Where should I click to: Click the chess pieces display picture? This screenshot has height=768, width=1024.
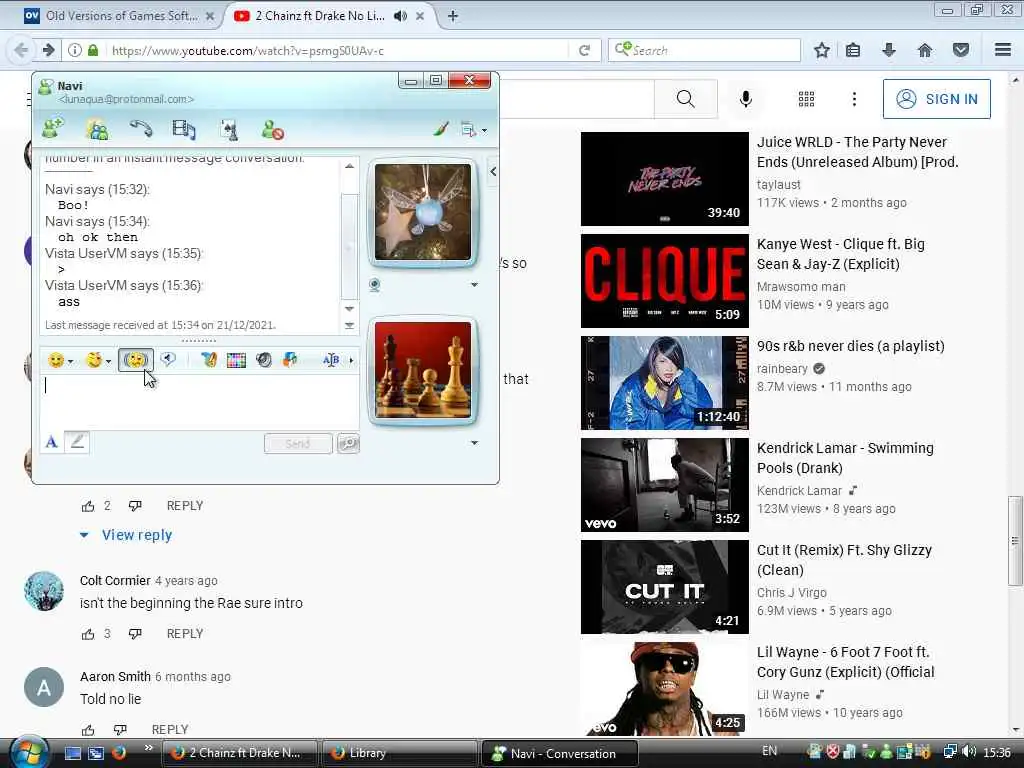(x=423, y=370)
